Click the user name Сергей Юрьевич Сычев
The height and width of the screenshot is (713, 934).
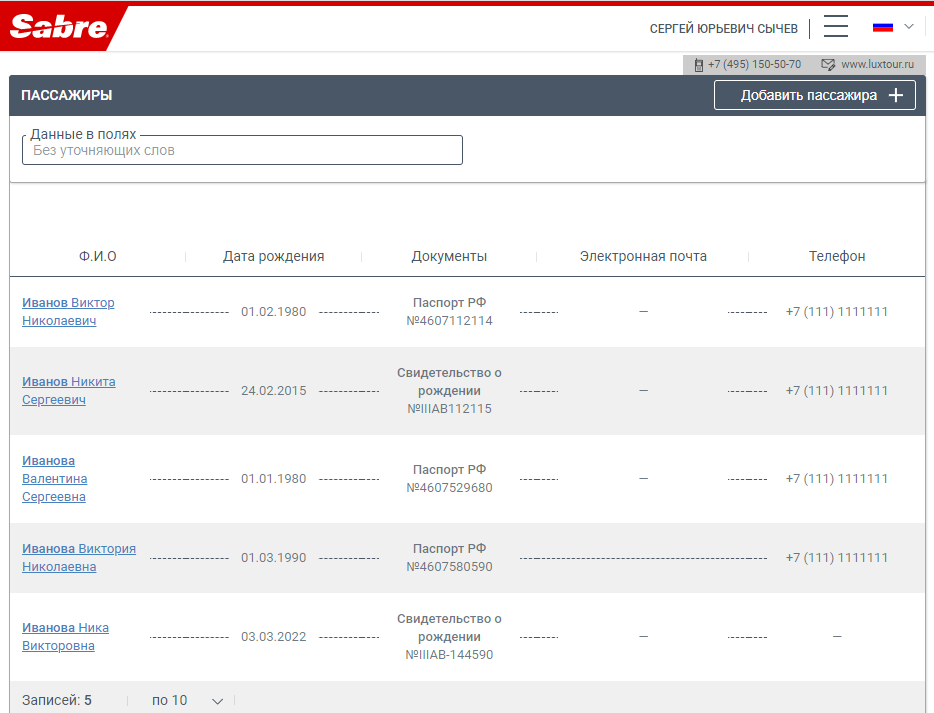pyautogui.click(x=723, y=28)
